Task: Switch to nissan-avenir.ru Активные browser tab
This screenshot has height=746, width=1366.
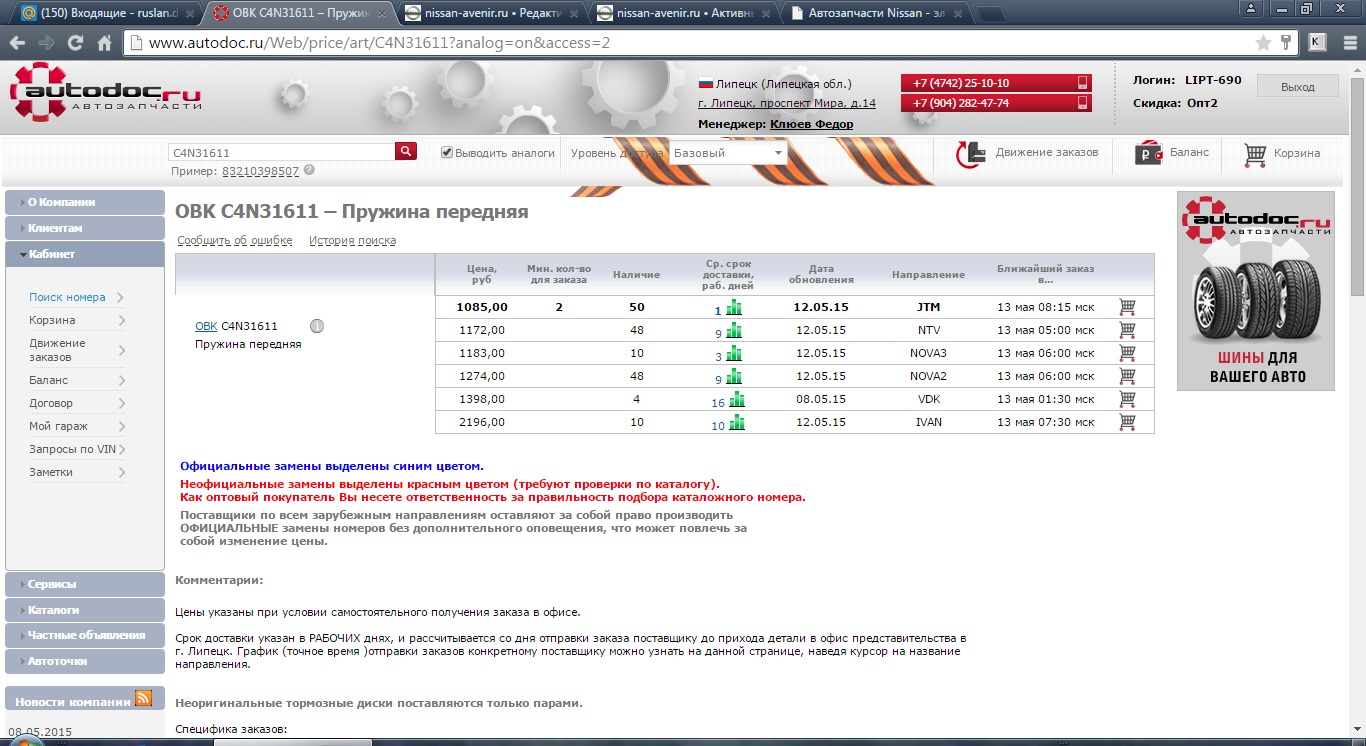Action: pyautogui.click(x=683, y=13)
